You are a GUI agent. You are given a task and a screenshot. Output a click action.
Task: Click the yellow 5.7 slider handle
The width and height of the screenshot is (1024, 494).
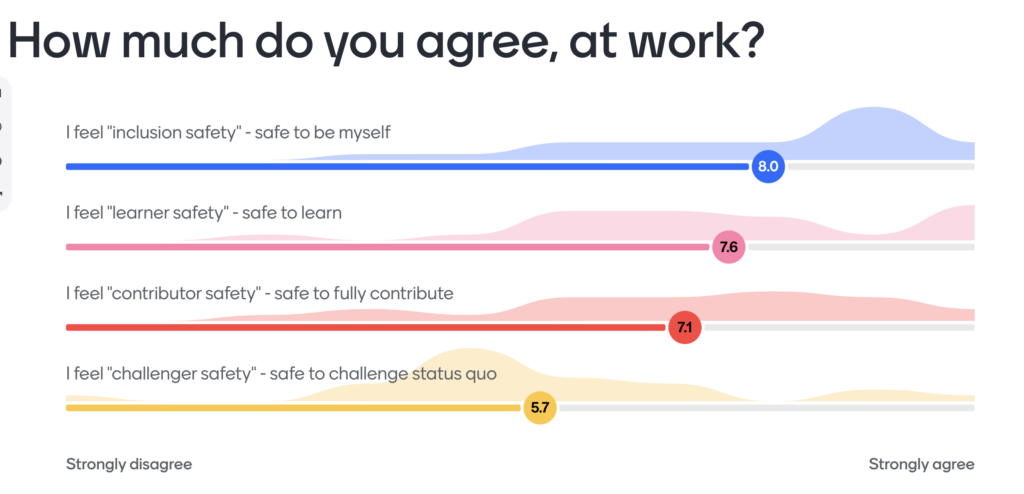pos(540,408)
